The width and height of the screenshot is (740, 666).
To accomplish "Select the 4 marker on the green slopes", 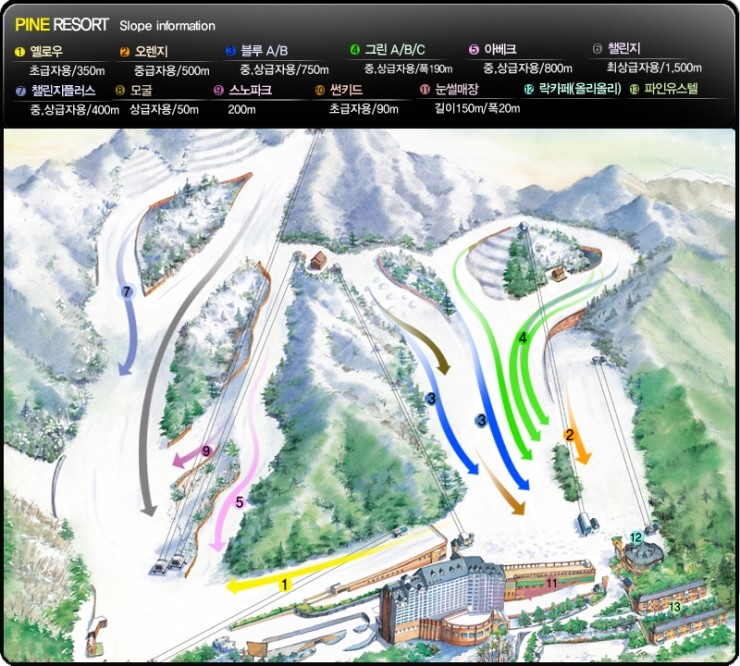I will [x=522, y=338].
